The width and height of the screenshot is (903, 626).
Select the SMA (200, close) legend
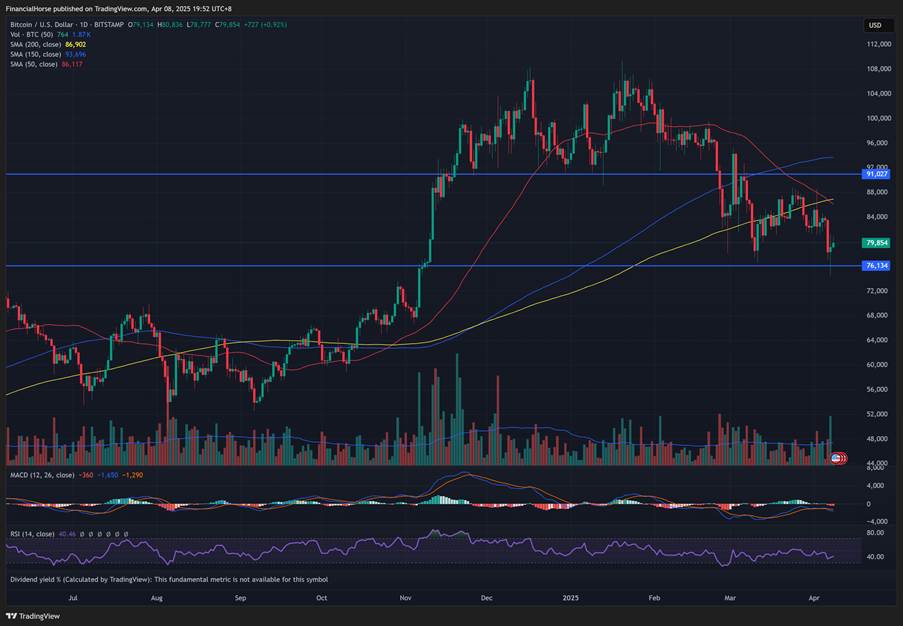pos(36,44)
